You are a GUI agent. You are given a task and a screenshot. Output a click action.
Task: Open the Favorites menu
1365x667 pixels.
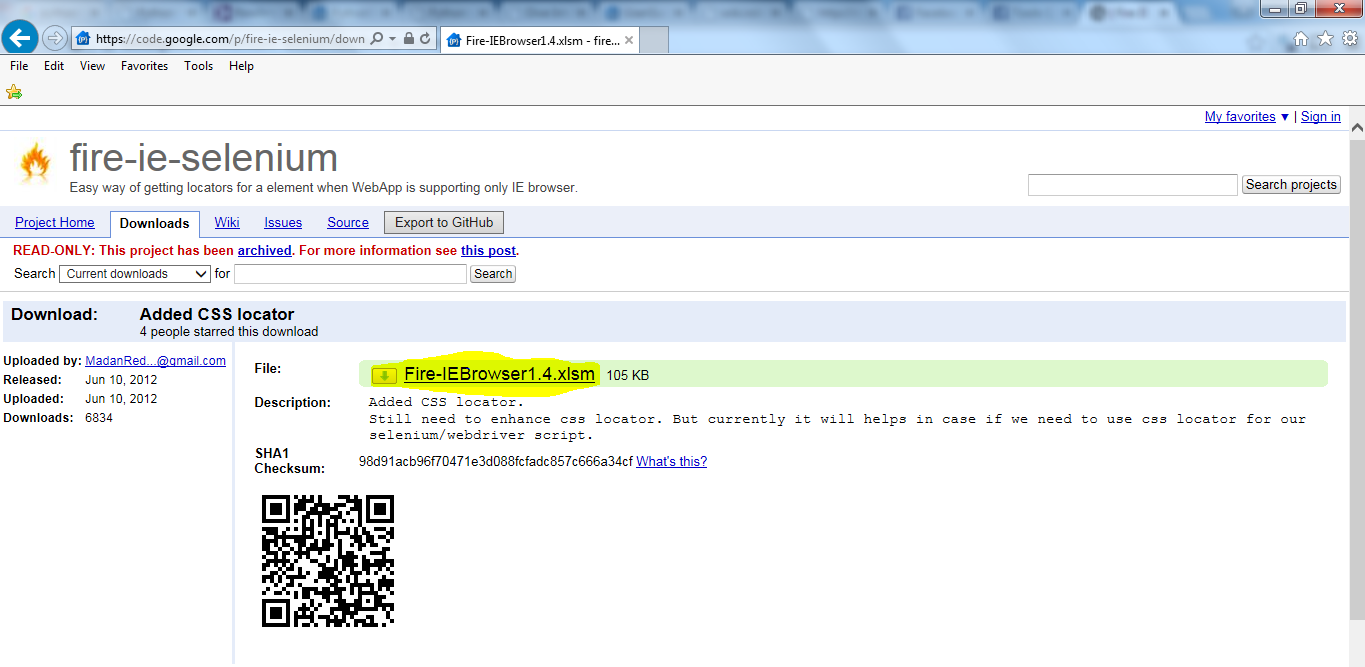tap(145, 66)
